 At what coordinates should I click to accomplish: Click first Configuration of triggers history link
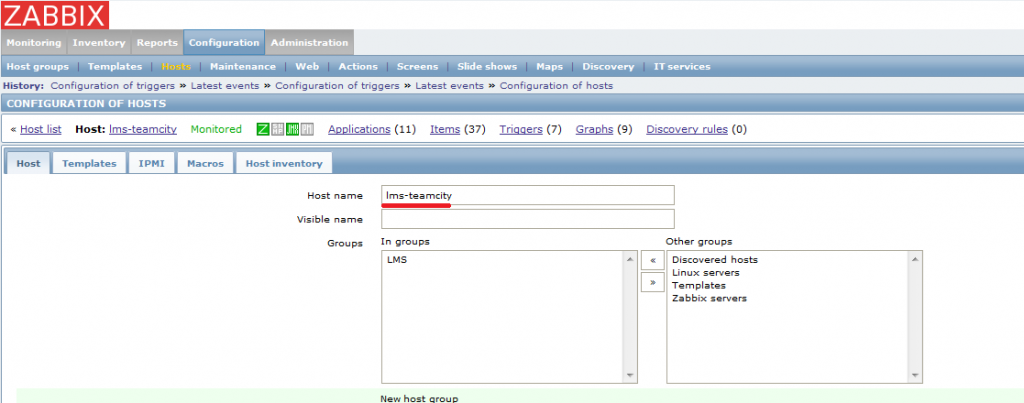[x=112, y=86]
